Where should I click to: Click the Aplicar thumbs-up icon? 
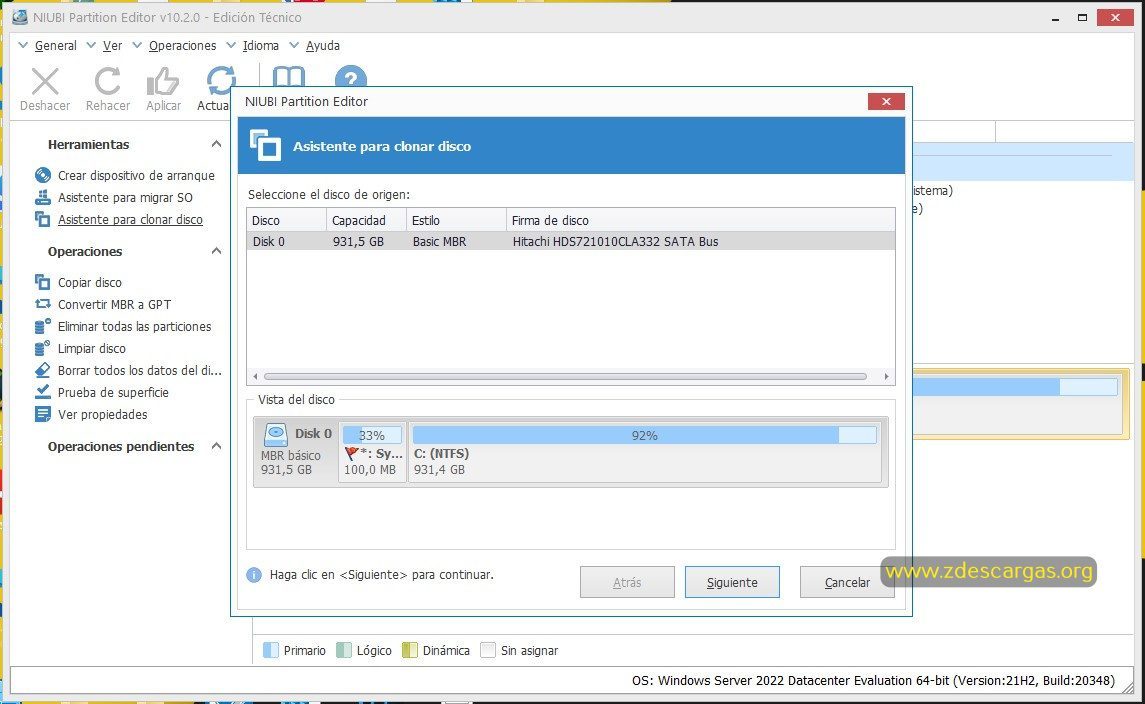pos(163,81)
